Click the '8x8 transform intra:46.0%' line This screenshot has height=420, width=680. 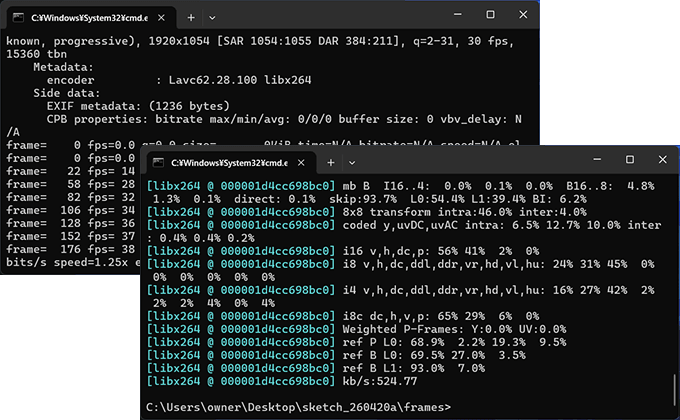(366, 212)
